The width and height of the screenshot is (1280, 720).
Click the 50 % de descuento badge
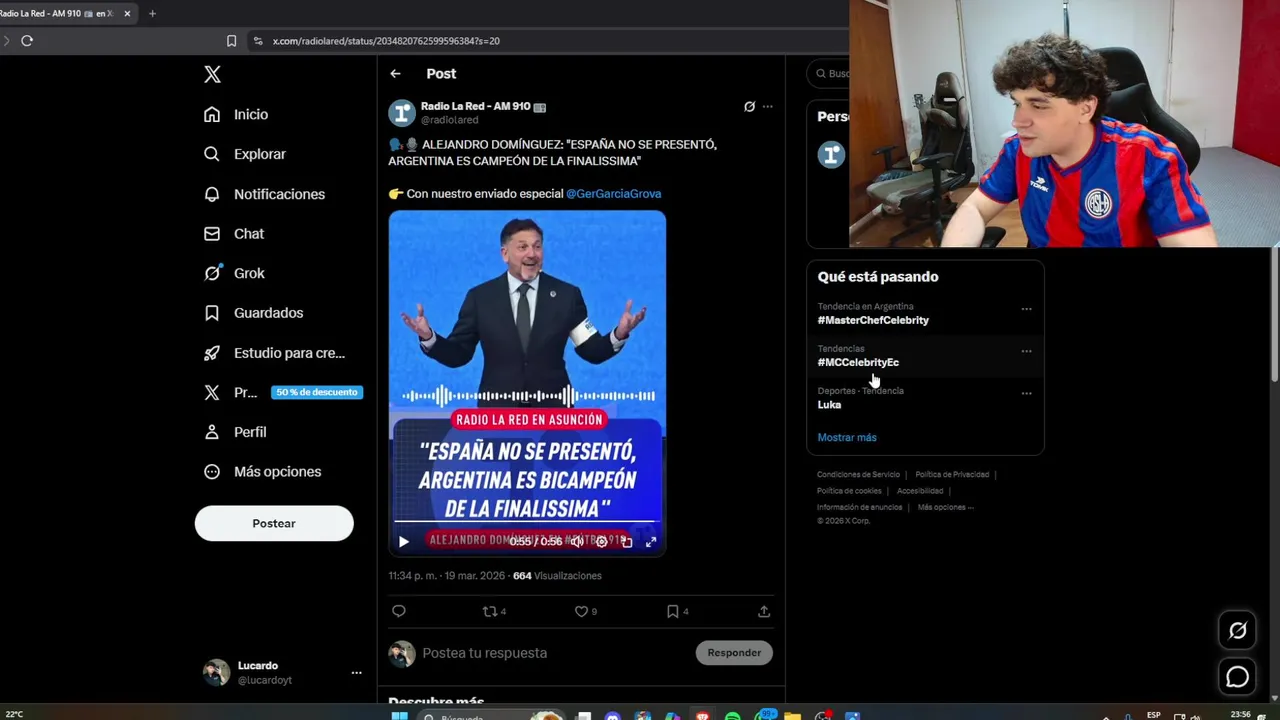[317, 392]
